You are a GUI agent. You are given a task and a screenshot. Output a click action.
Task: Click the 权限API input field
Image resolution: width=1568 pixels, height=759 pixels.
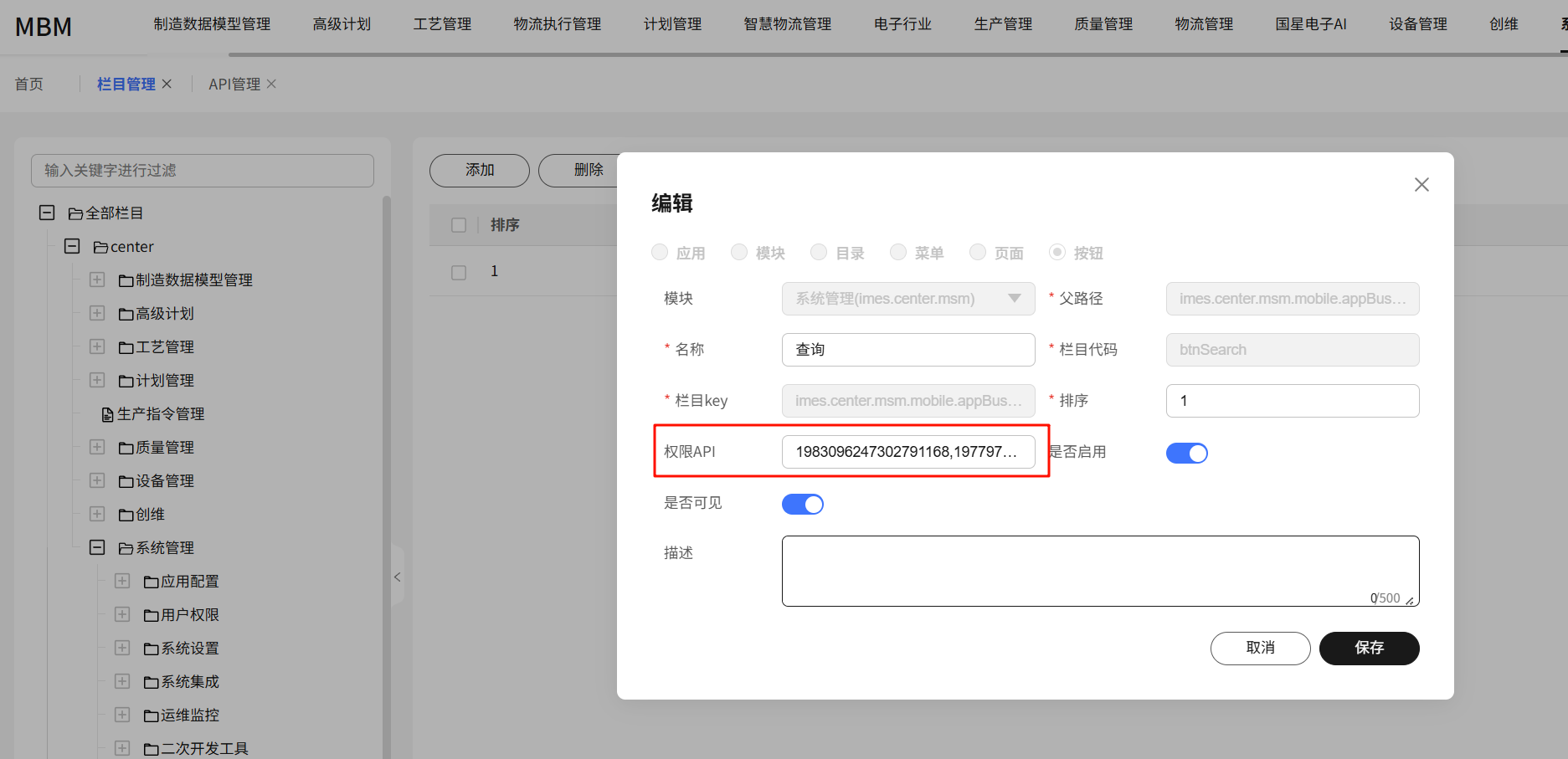click(907, 452)
